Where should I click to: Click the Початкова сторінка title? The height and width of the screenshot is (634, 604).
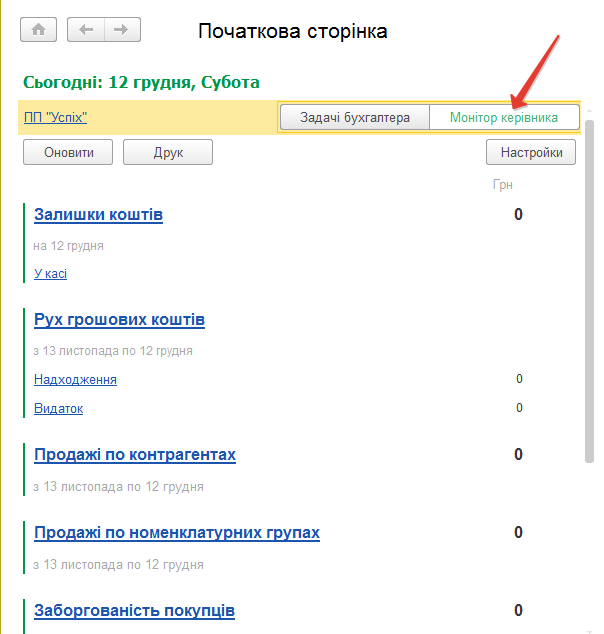(x=293, y=31)
